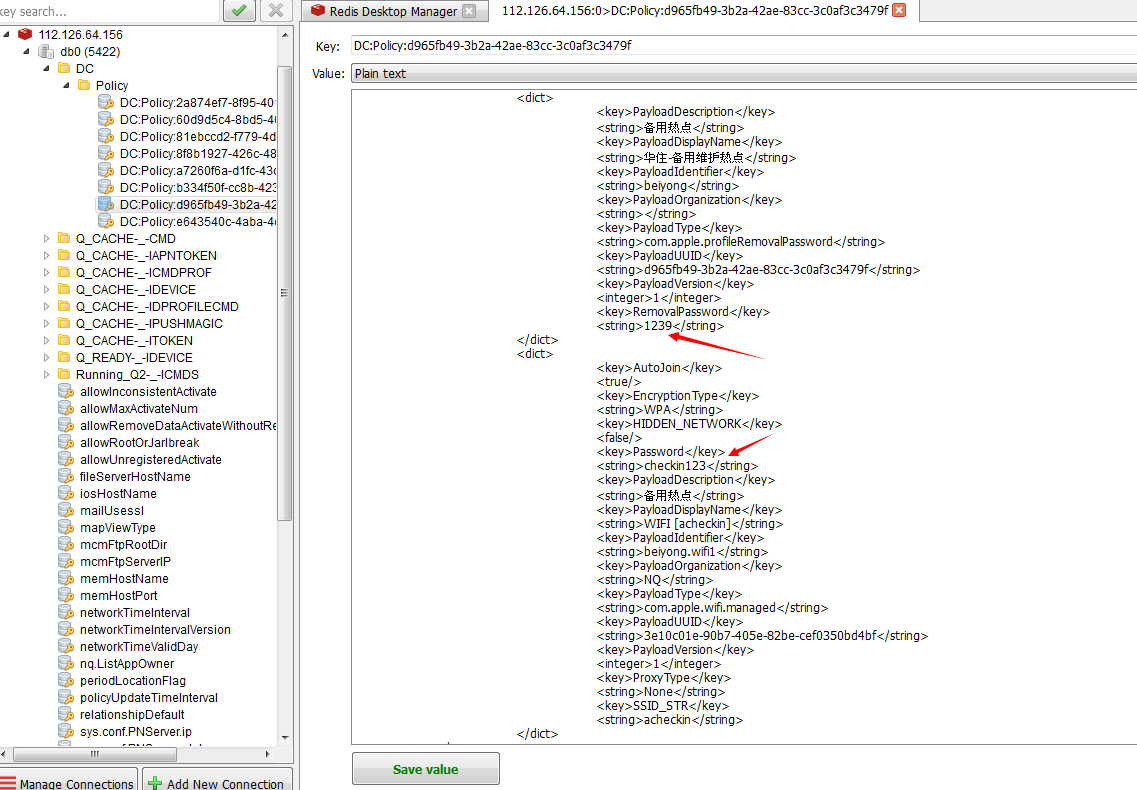This screenshot has height=790, width=1137.
Task: Select the mapViewType key
Action: 117,527
